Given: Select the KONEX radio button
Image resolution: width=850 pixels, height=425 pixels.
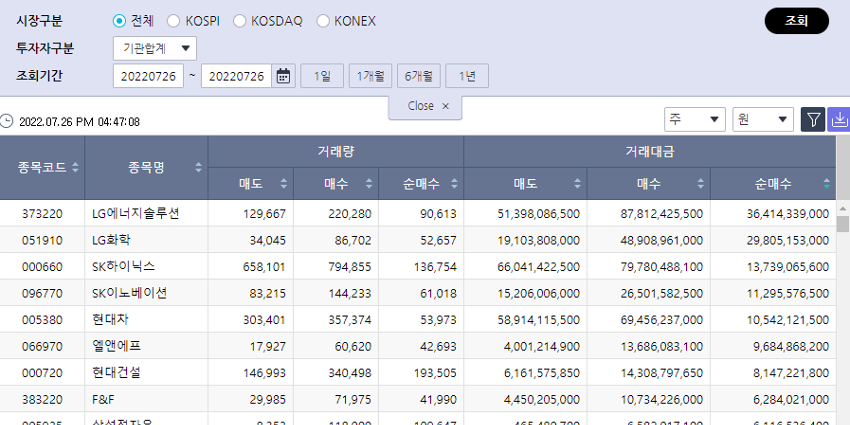Looking at the screenshot, I should point(323,21).
